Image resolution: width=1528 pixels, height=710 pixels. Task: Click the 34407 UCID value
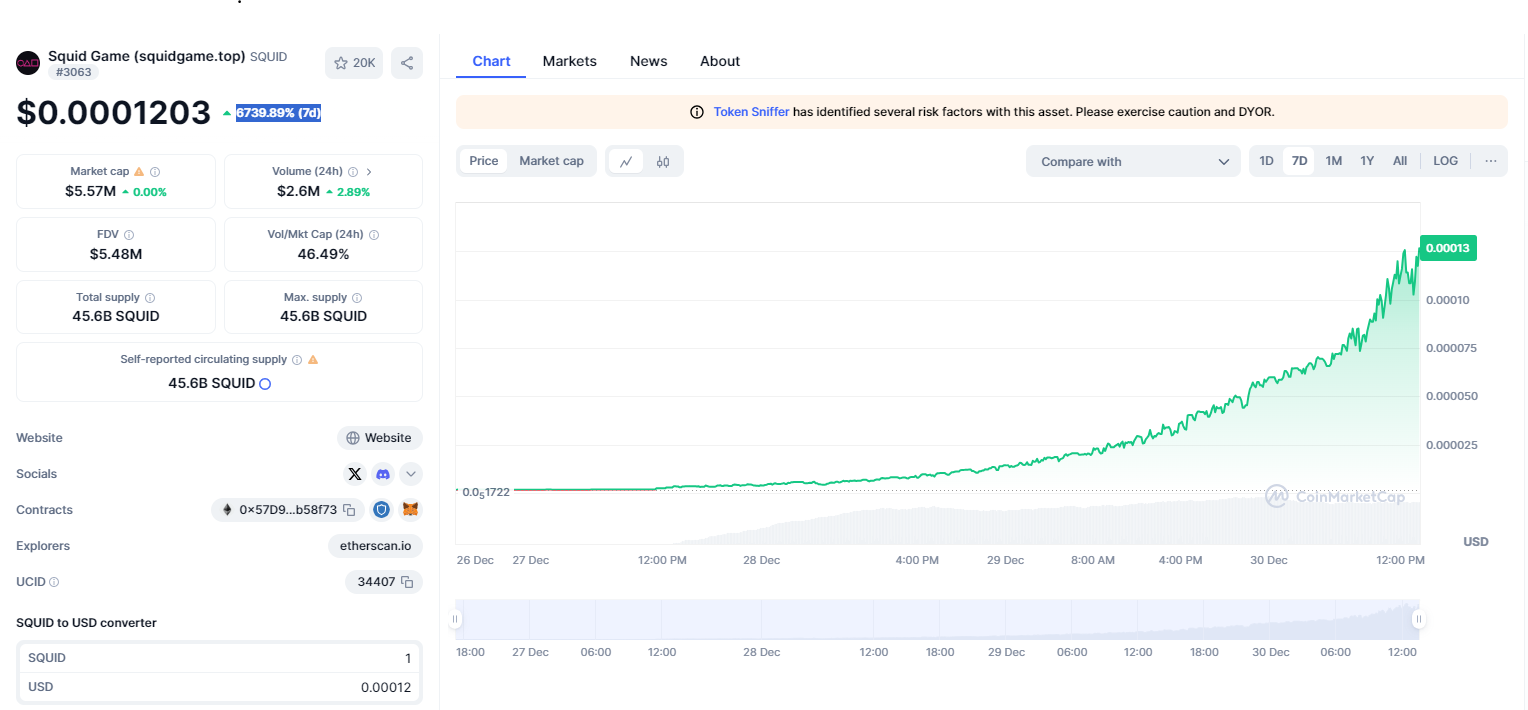(x=377, y=582)
